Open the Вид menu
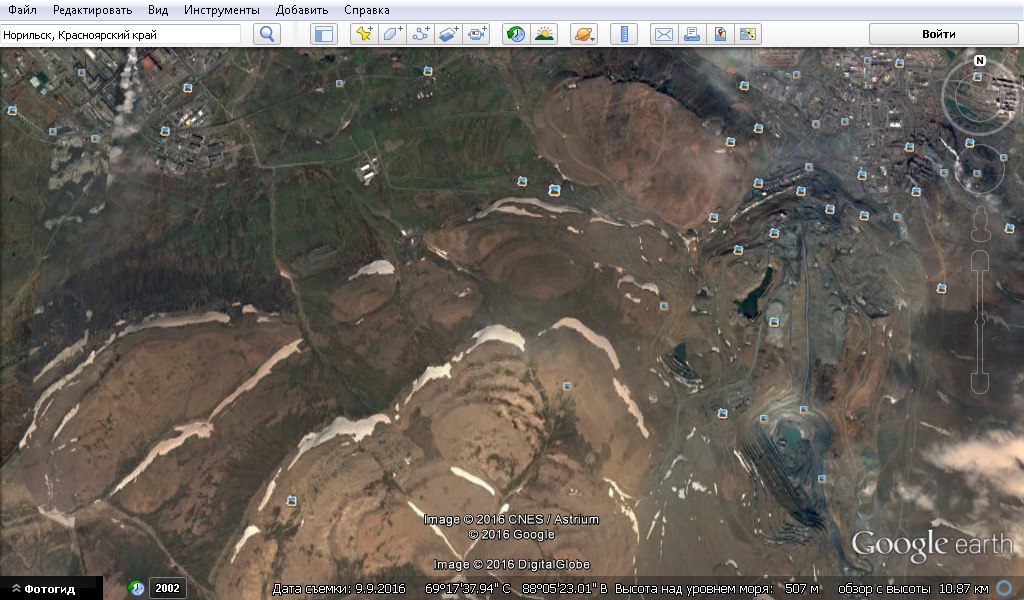The image size is (1024, 600). pyautogui.click(x=157, y=10)
